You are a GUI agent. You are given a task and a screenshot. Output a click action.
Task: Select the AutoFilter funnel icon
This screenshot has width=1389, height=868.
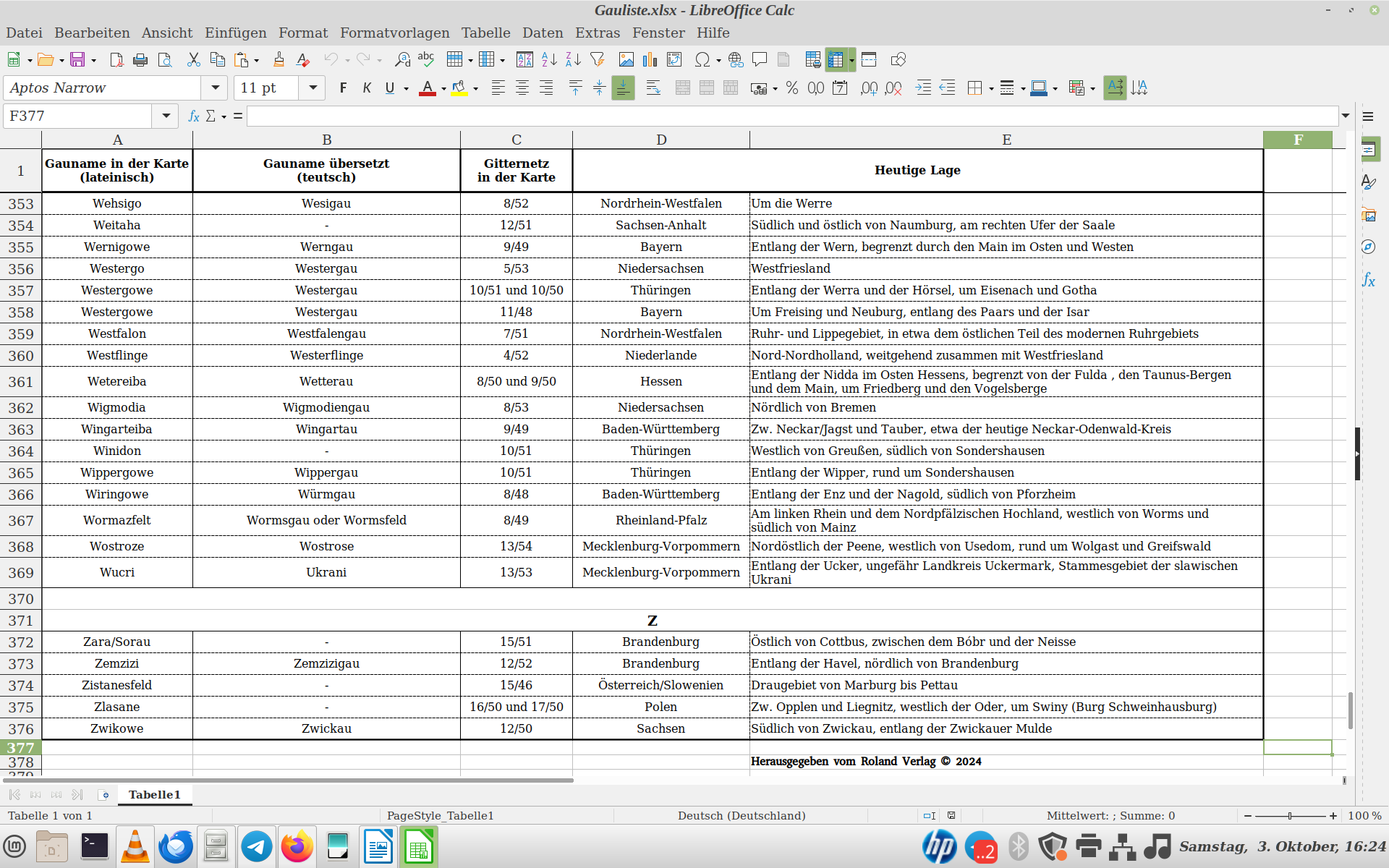pos(597,60)
